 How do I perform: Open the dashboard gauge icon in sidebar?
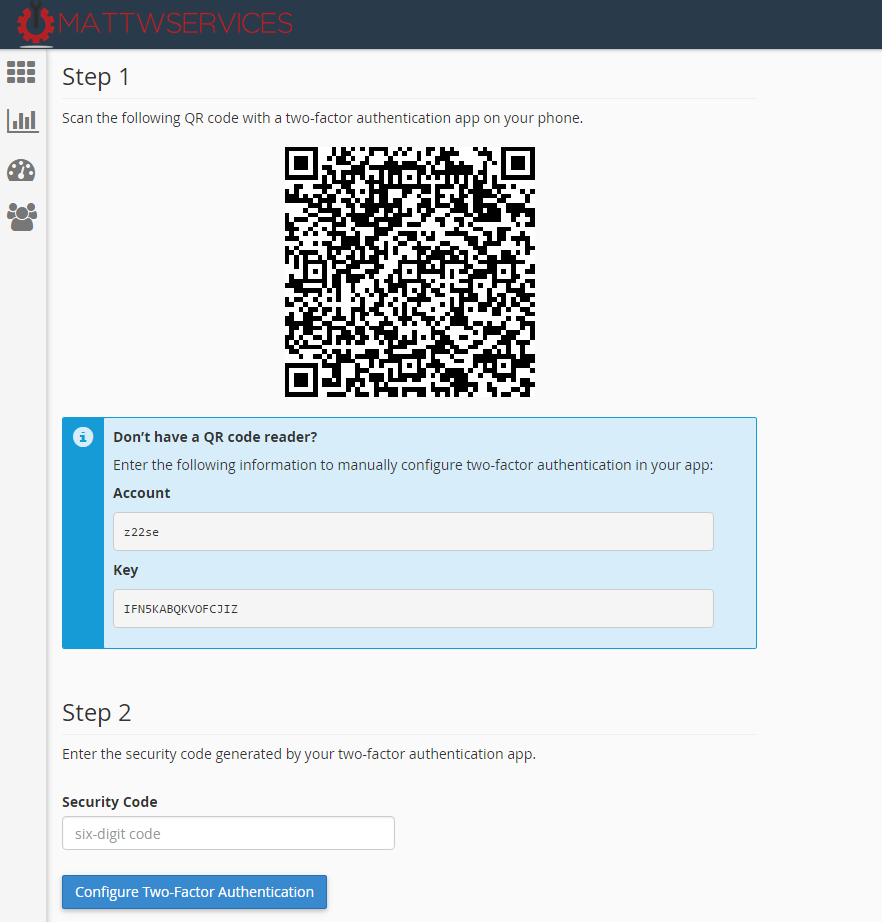coord(21,171)
